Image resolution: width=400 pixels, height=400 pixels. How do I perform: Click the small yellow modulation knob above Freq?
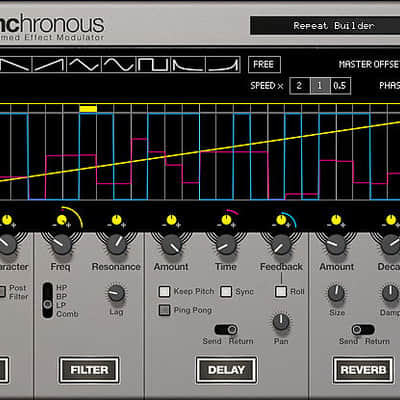coord(61,220)
